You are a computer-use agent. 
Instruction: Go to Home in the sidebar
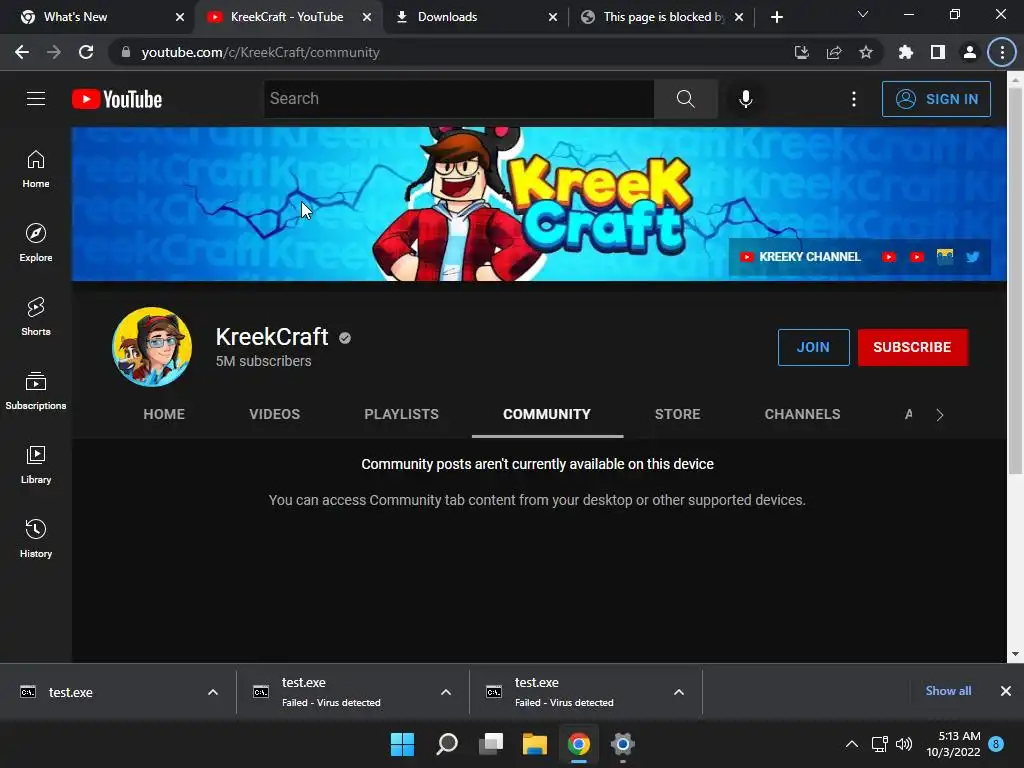click(36, 169)
